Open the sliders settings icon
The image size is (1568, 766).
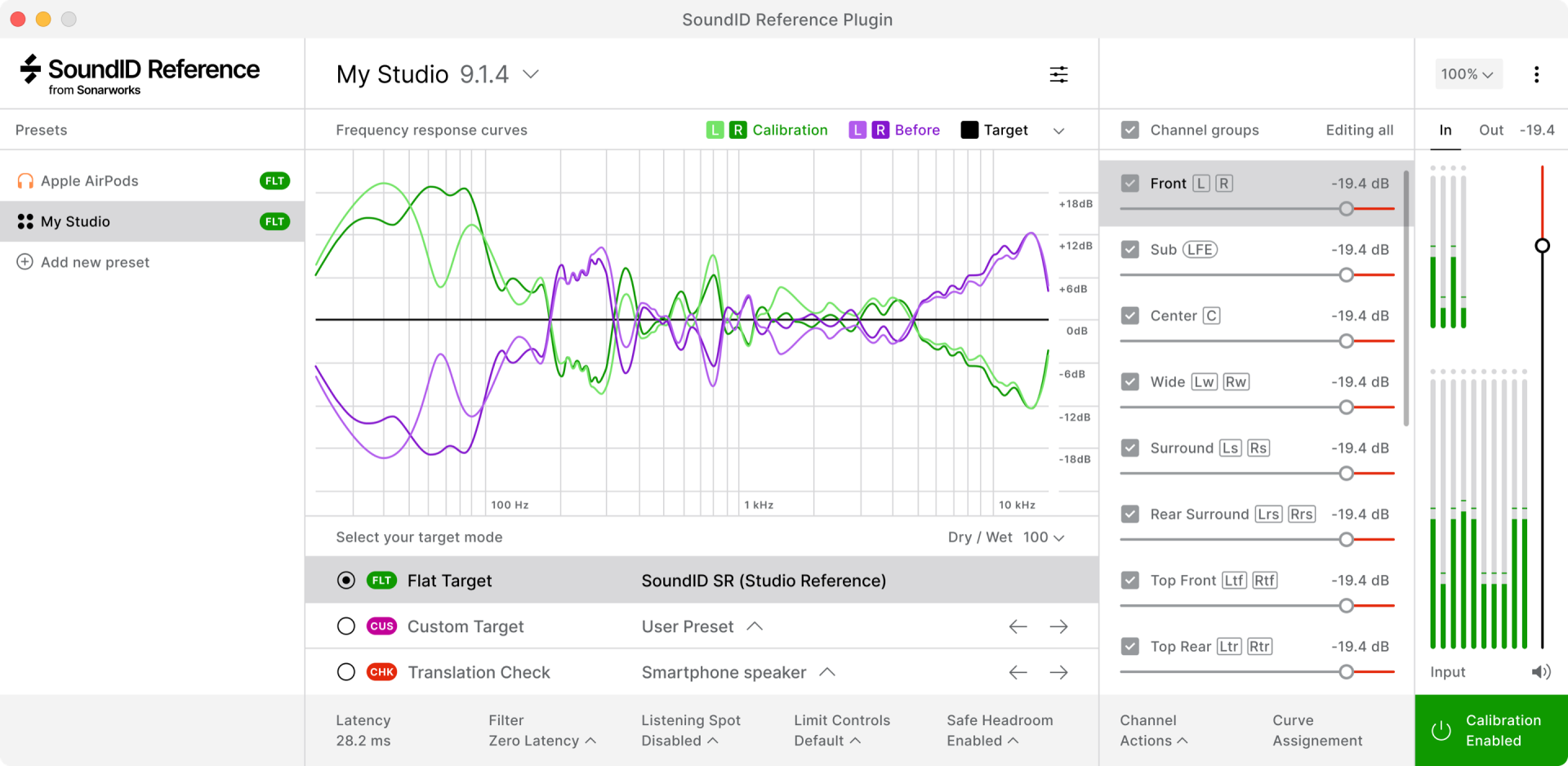[x=1058, y=74]
